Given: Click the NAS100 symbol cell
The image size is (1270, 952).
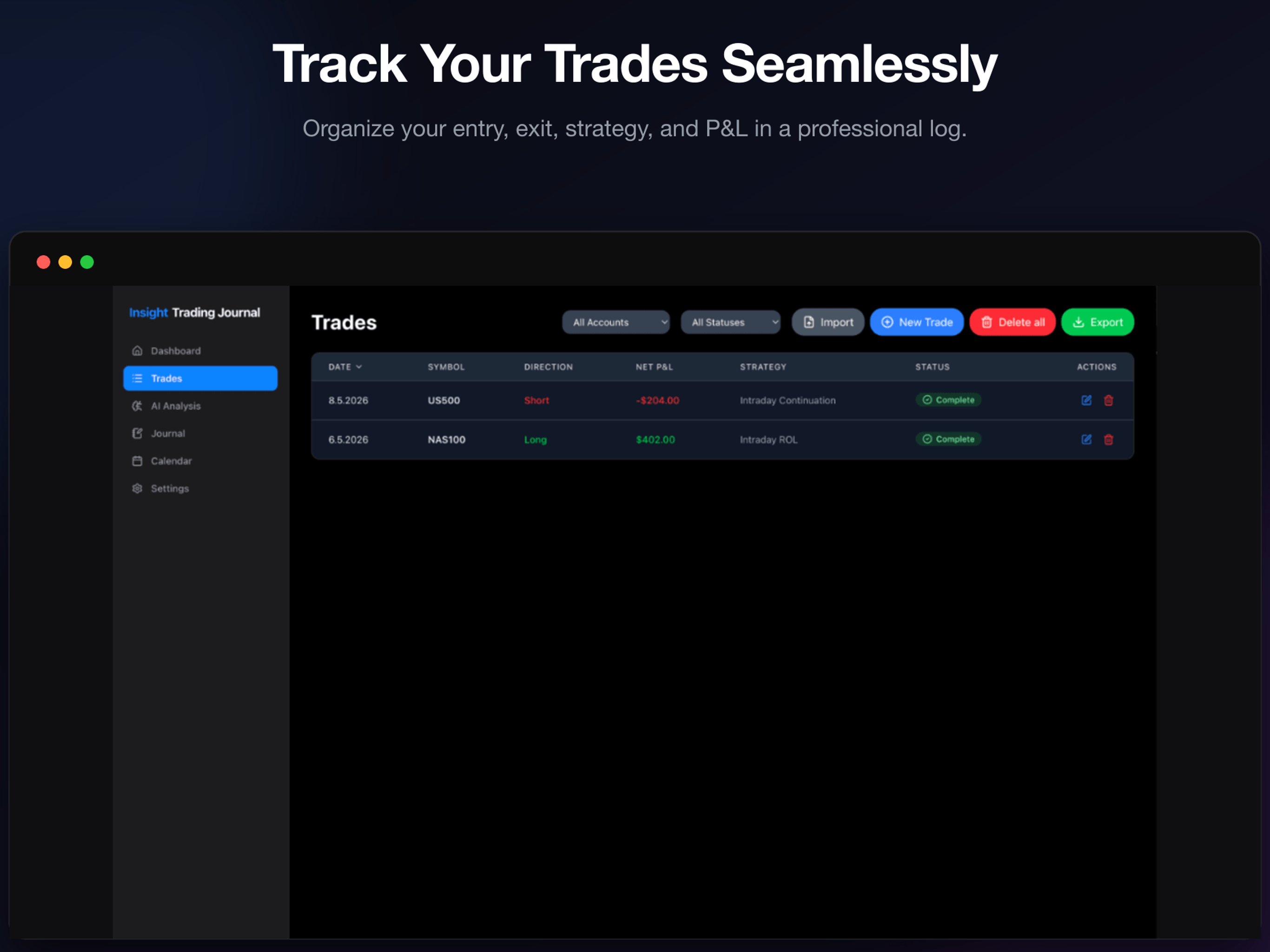Looking at the screenshot, I should [447, 439].
